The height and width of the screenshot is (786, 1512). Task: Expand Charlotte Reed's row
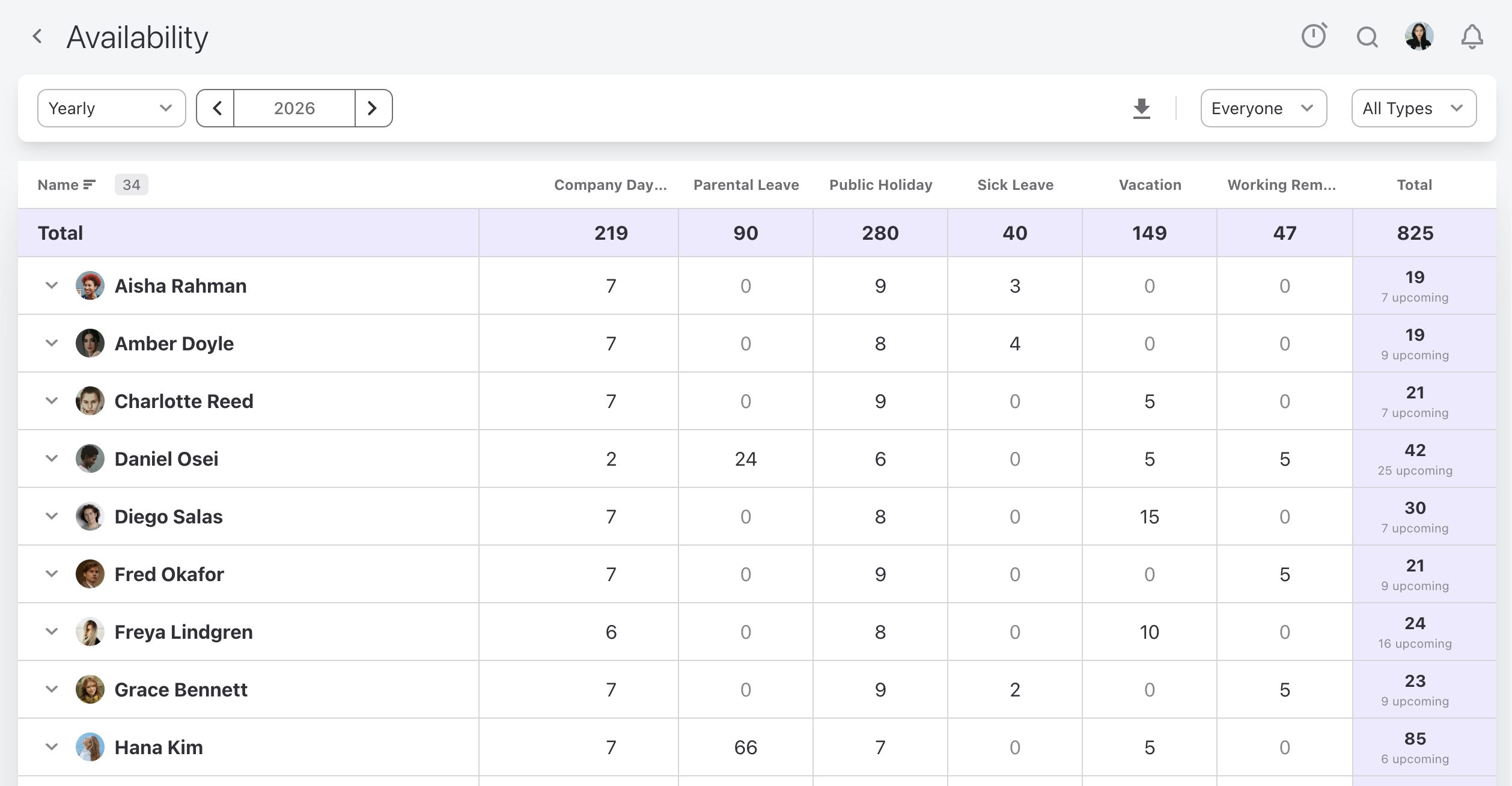[52, 401]
